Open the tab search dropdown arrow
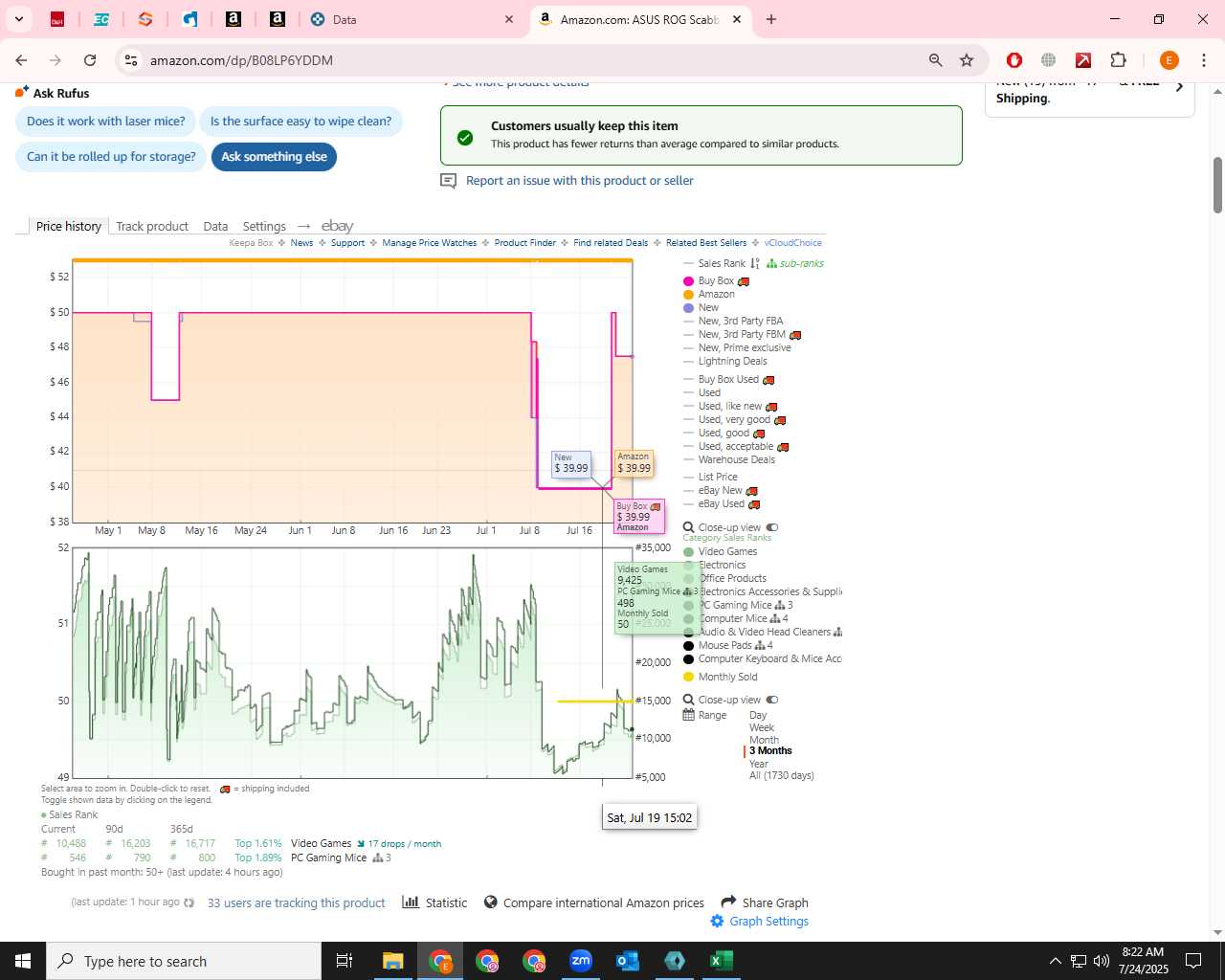 tap(19, 19)
